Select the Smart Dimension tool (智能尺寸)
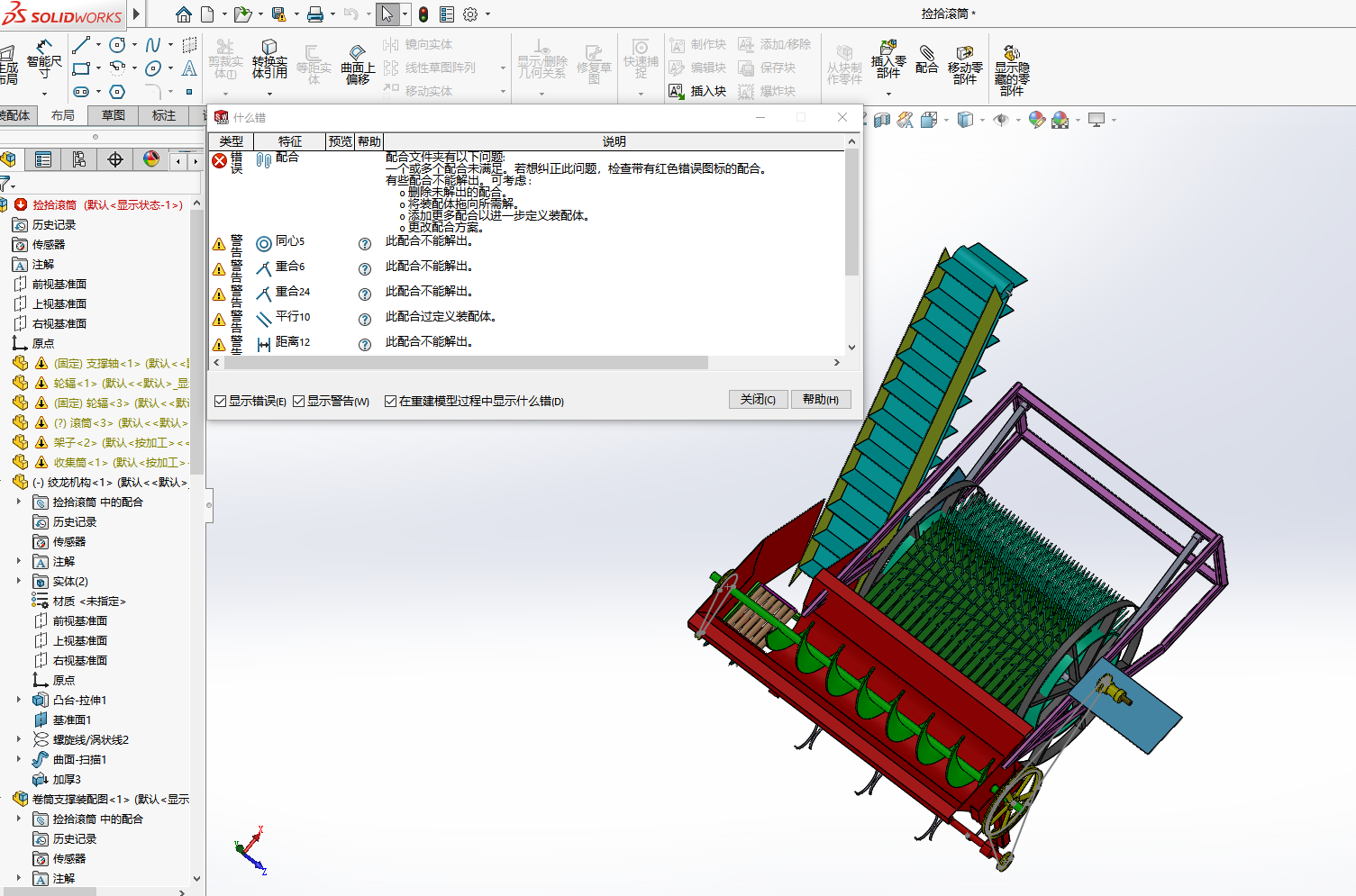1356x896 pixels. (x=44, y=58)
